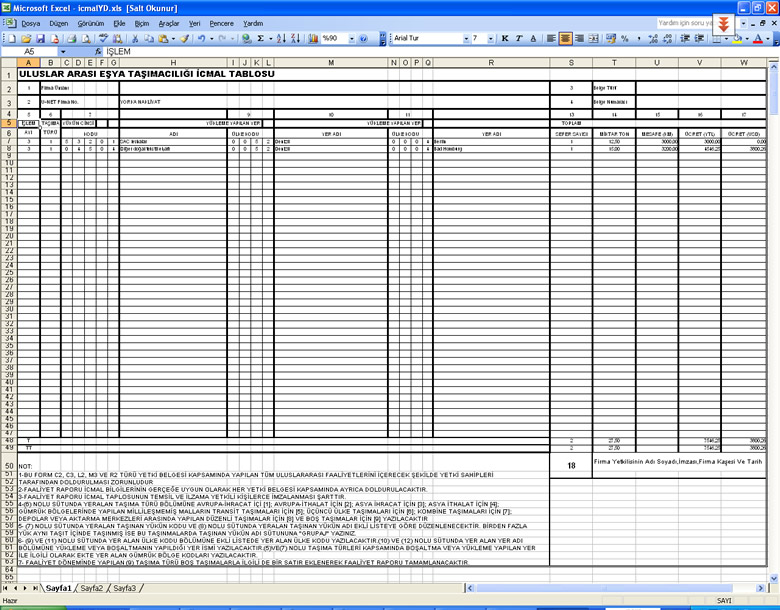Go to the first sheet with the tab arrow
The height and width of the screenshot is (610, 780).
pos(5,588)
